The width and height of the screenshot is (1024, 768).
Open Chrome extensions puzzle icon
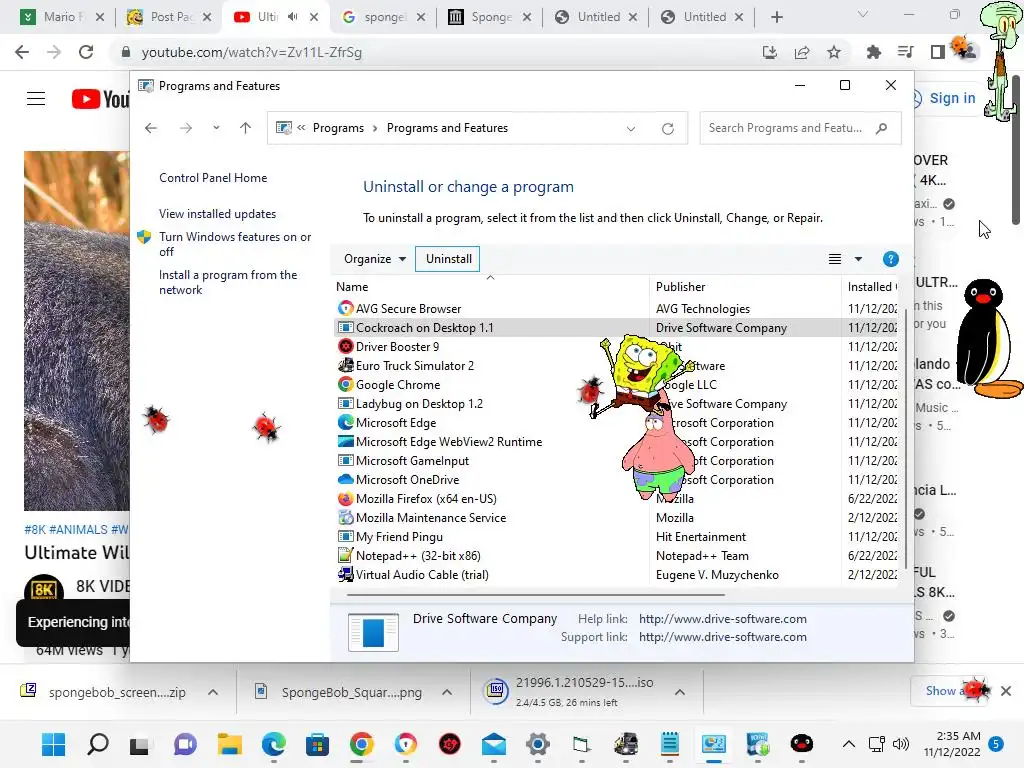873,52
